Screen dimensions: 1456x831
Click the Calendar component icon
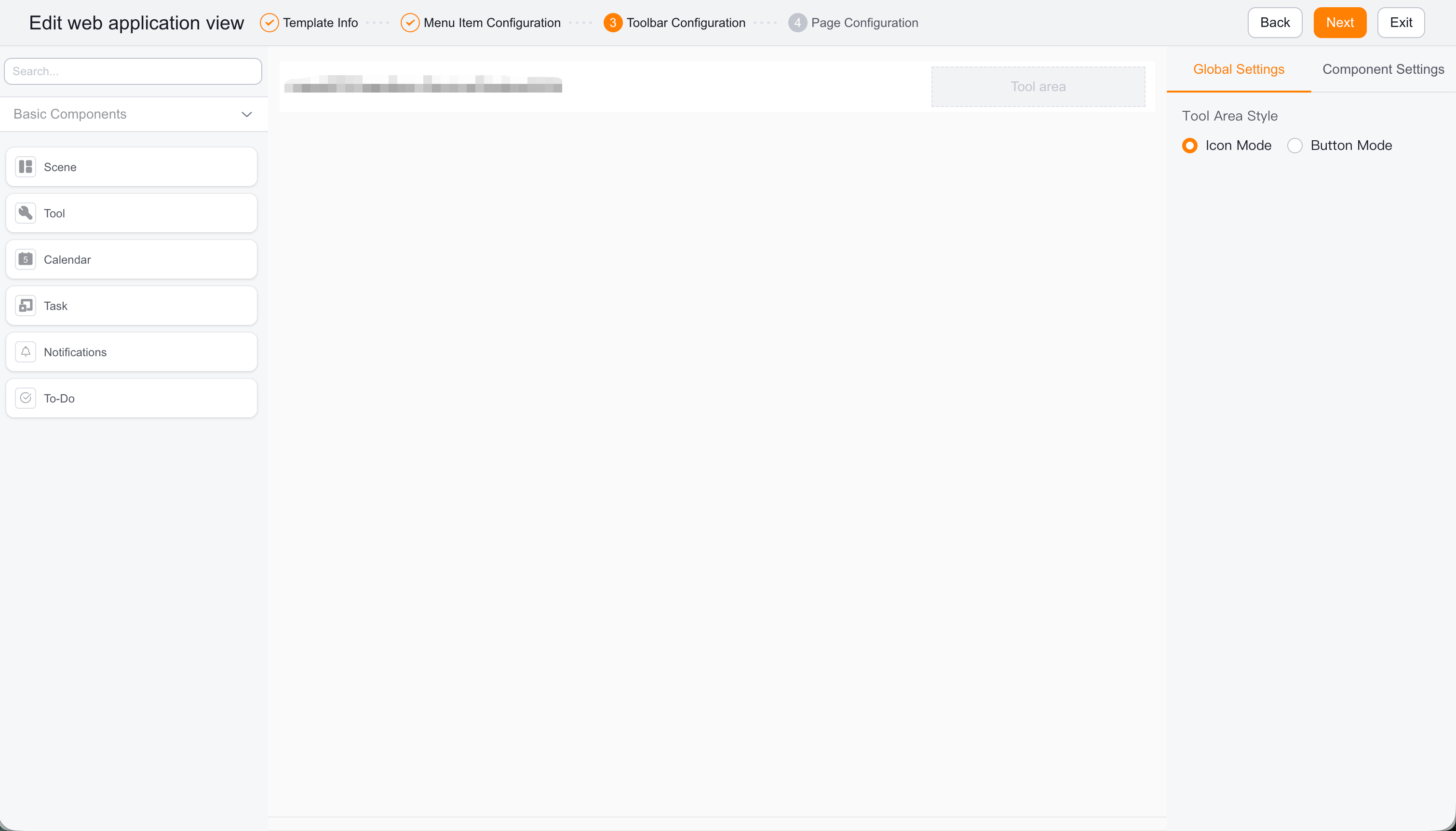(26, 259)
